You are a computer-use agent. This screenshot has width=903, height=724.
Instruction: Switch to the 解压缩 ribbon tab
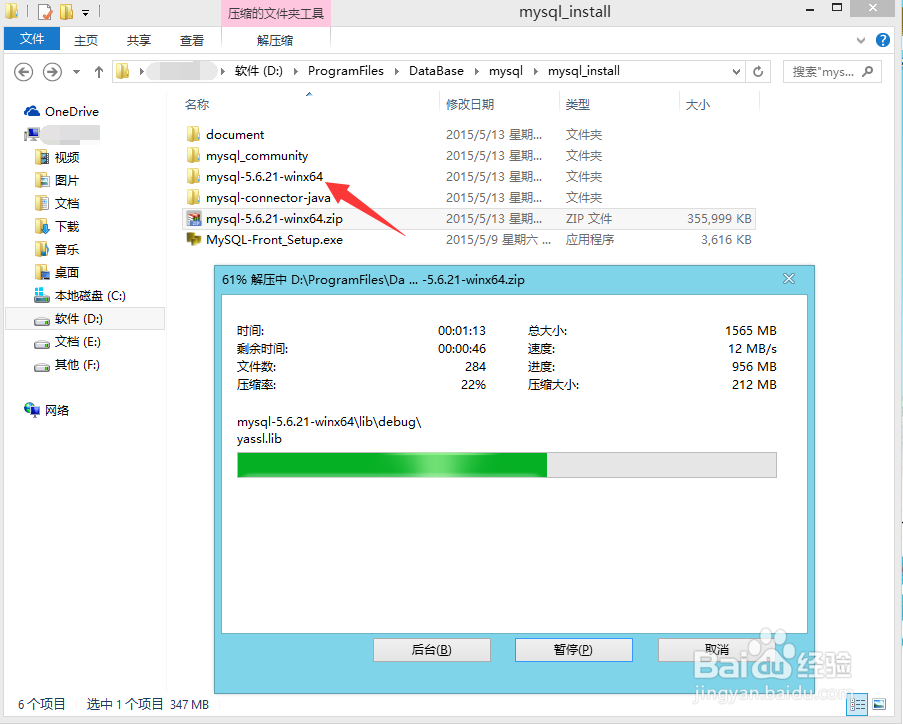click(x=277, y=39)
